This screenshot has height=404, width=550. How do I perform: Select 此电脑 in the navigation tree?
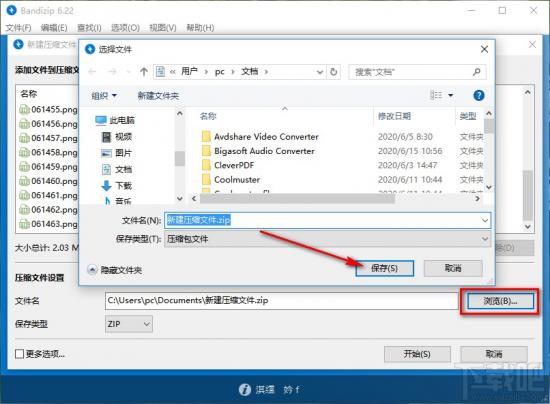pyautogui.click(x=115, y=120)
